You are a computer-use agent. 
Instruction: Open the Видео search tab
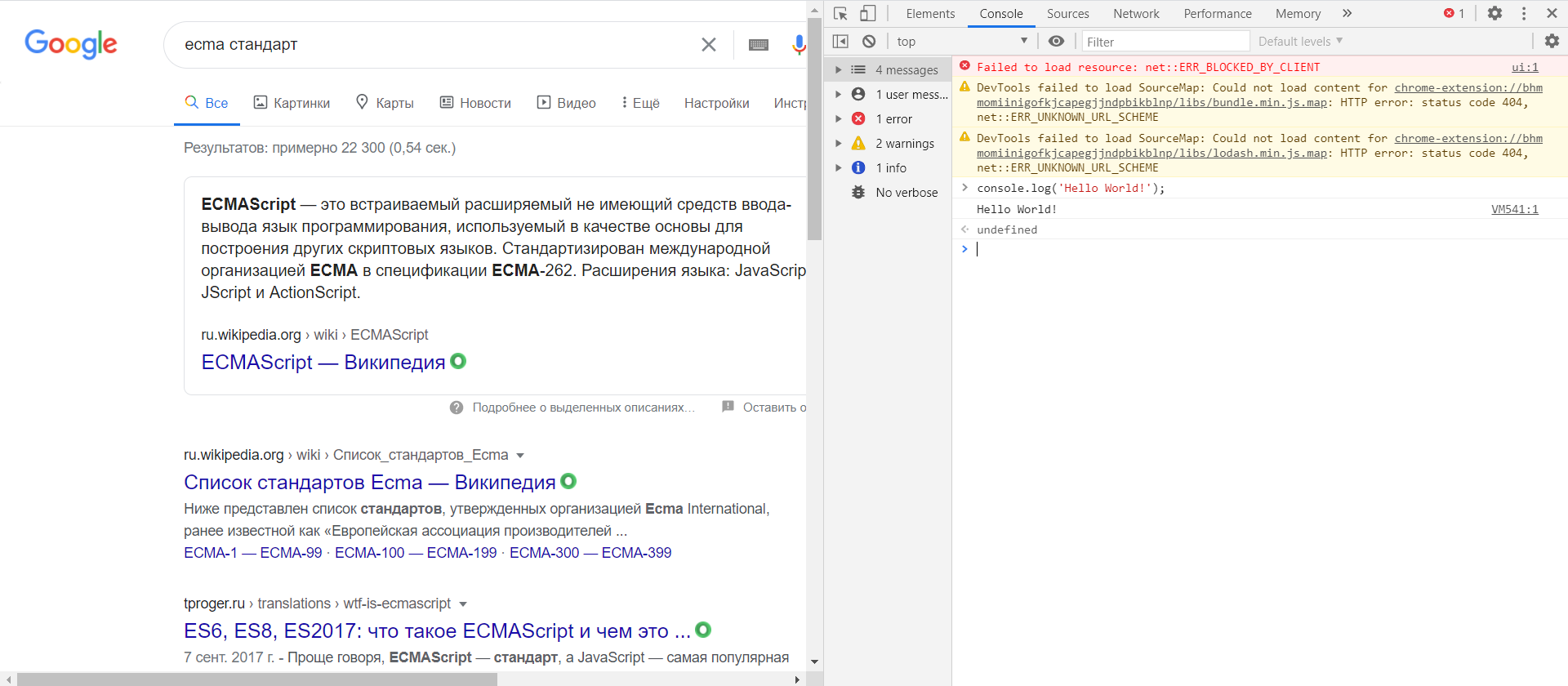(x=566, y=103)
